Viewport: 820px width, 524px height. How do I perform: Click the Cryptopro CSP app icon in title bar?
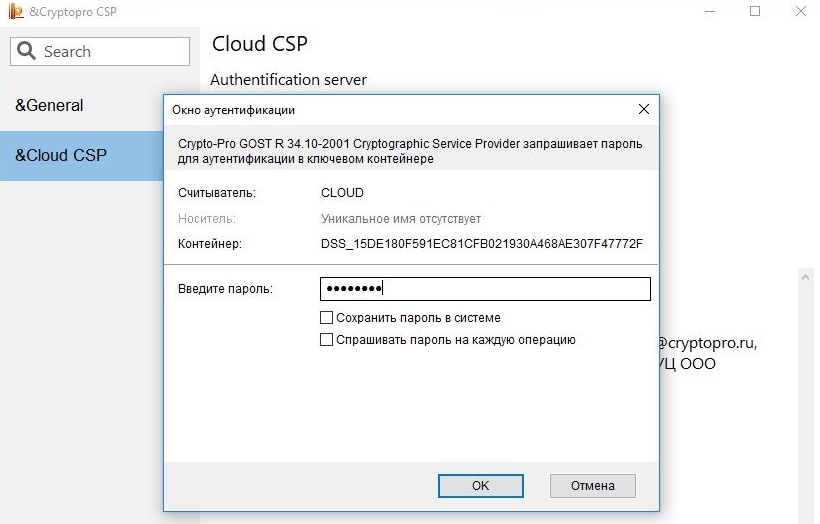click(x=15, y=11)
